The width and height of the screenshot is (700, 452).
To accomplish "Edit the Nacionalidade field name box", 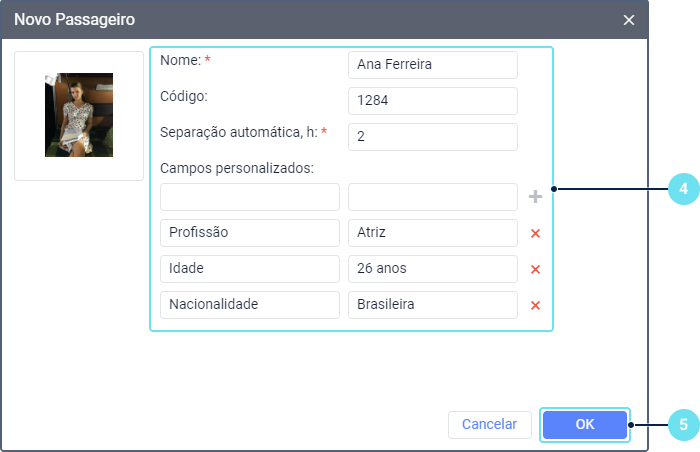I will (250, 305).
